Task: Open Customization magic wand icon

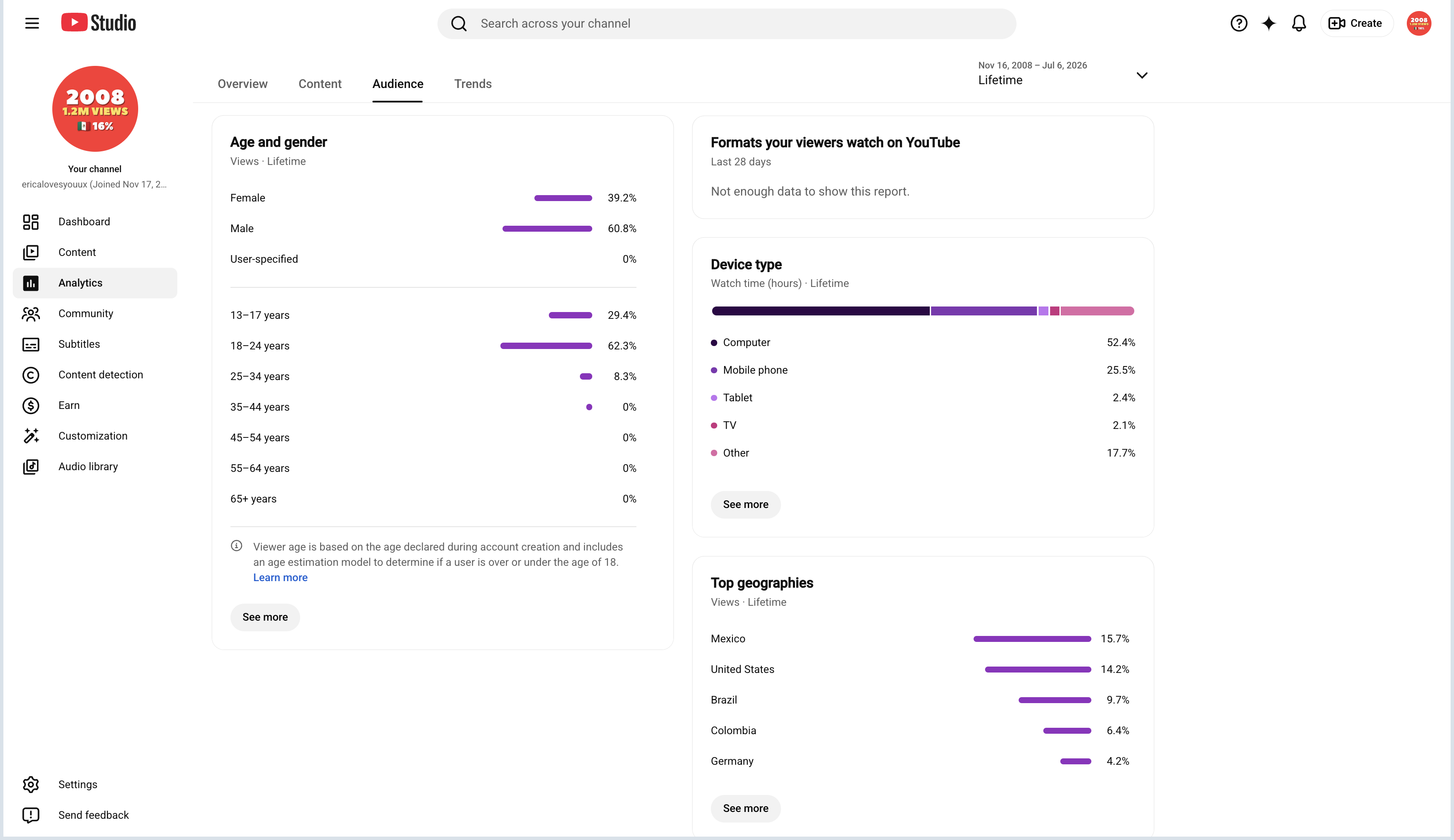Action: point(31,436)
